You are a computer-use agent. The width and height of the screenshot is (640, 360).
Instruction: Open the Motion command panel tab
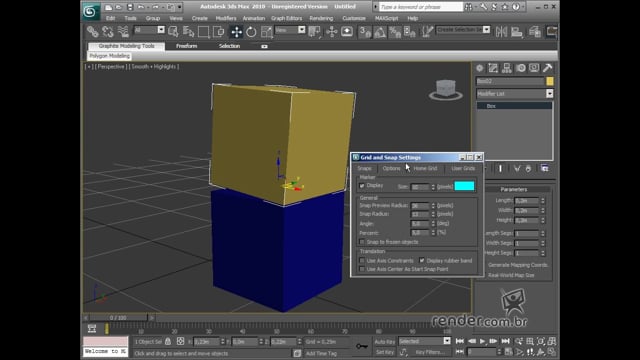520,68
